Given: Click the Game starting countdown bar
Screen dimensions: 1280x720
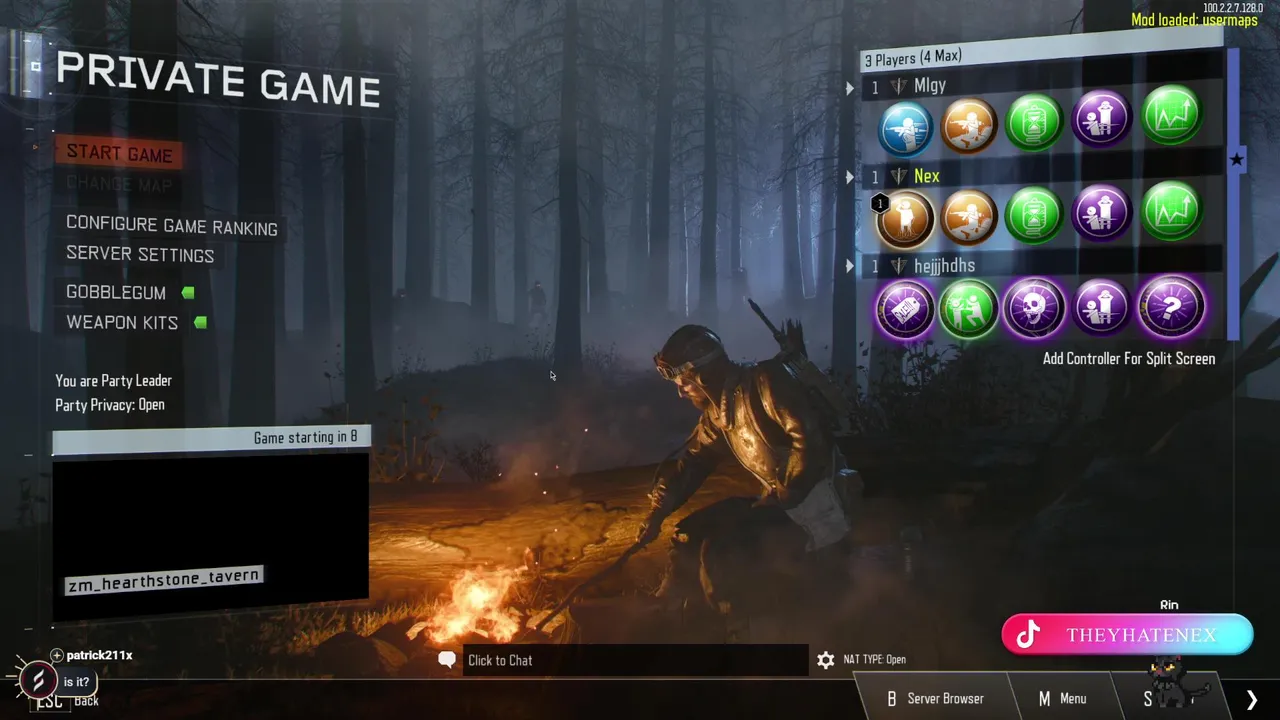Looking at the screenshot, I should [211, 438].
